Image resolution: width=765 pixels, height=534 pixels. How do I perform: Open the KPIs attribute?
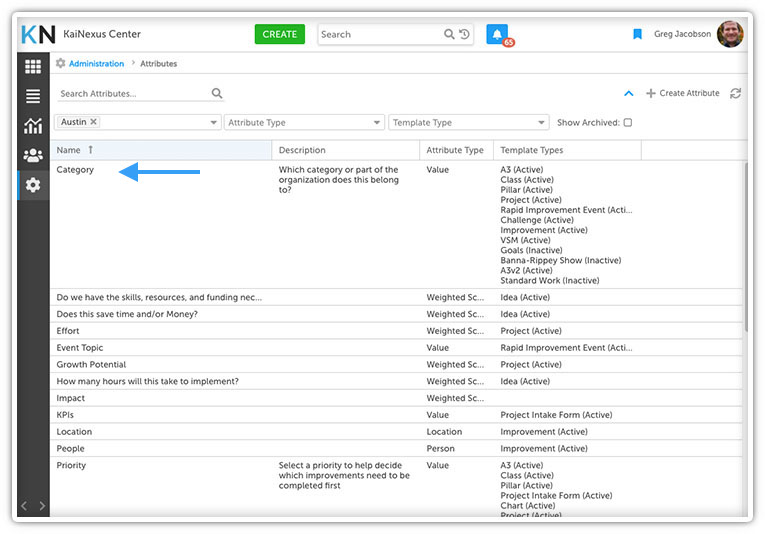coord(65,415)
